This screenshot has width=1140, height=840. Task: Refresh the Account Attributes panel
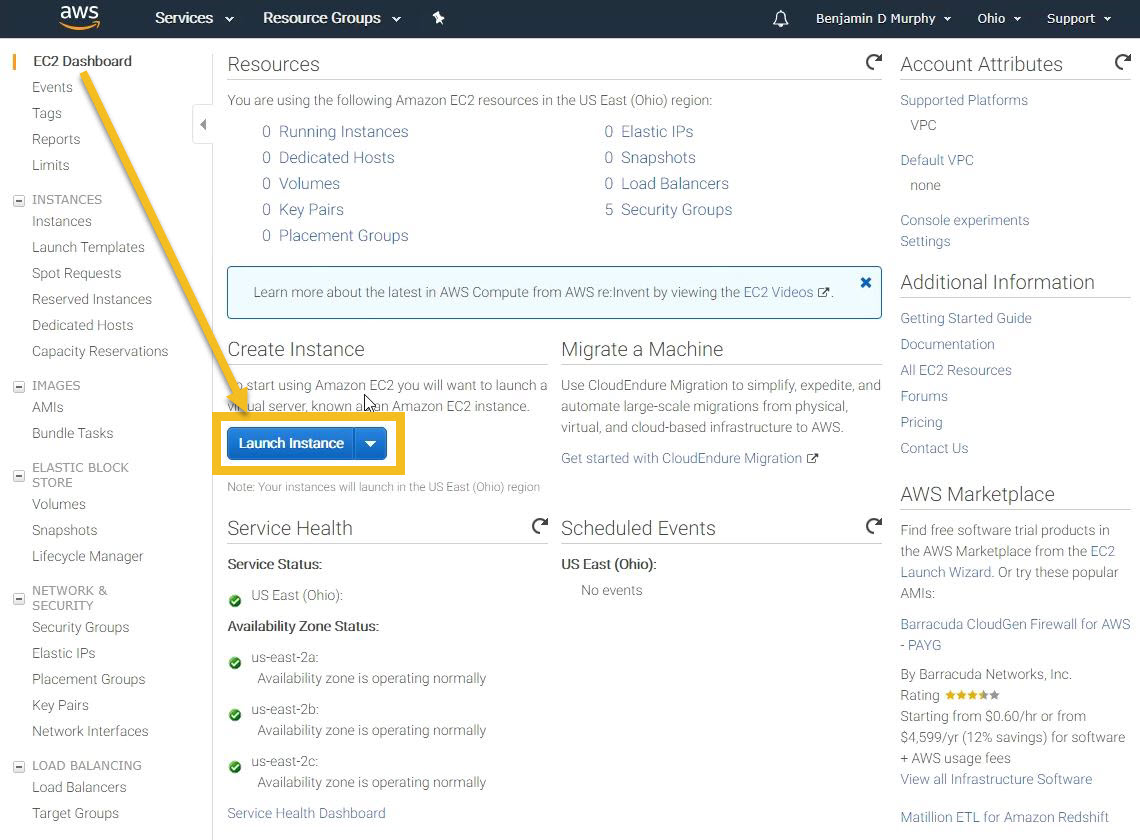1123,63
